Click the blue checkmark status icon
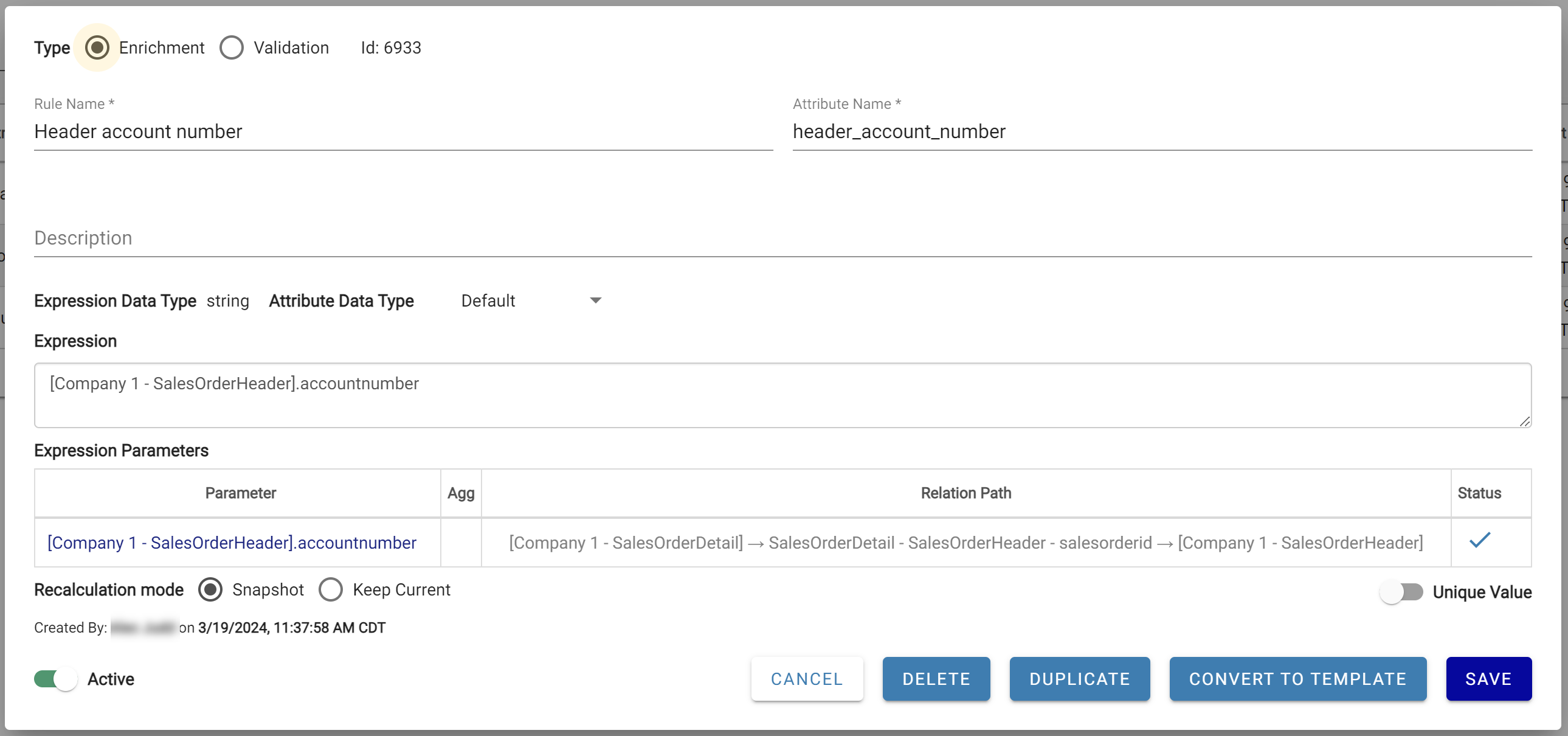 pyautogui.click(x=1479, y=541)
